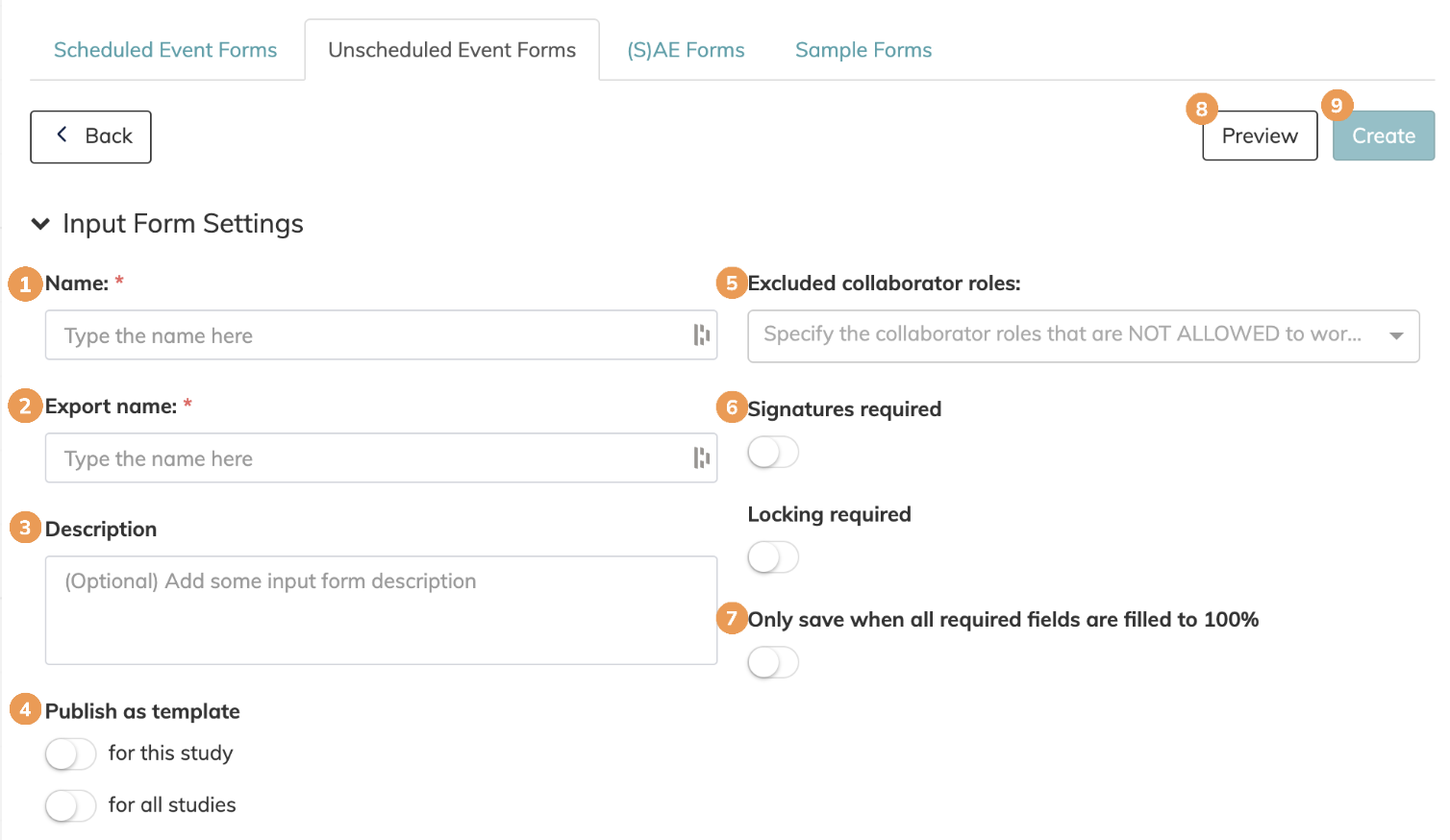Click the orange number 8 marker
Image resolution: width=1450 pixels, height=840 pixels.
point(1201,109)
